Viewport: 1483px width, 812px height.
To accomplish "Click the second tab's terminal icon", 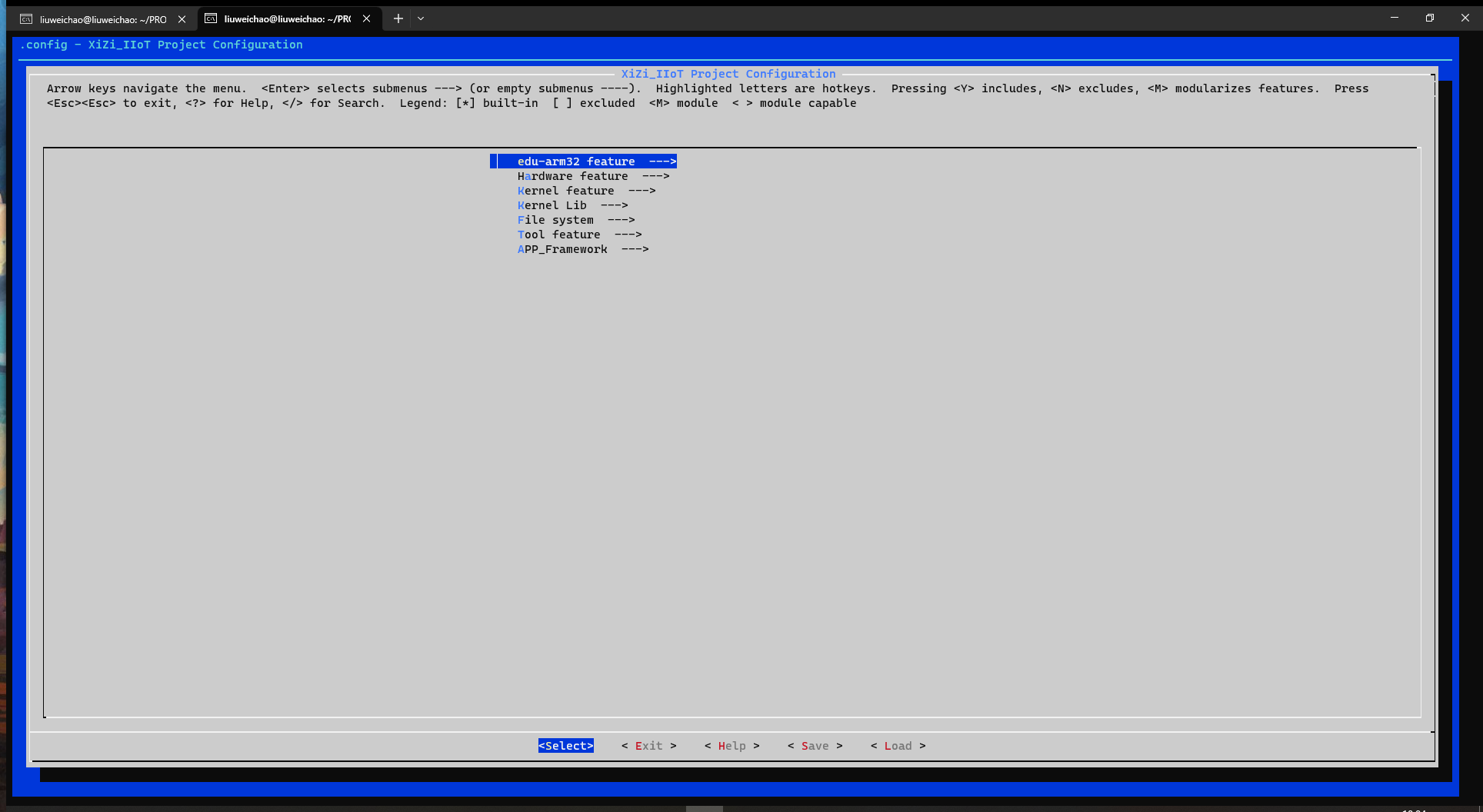I will (211, 18).
